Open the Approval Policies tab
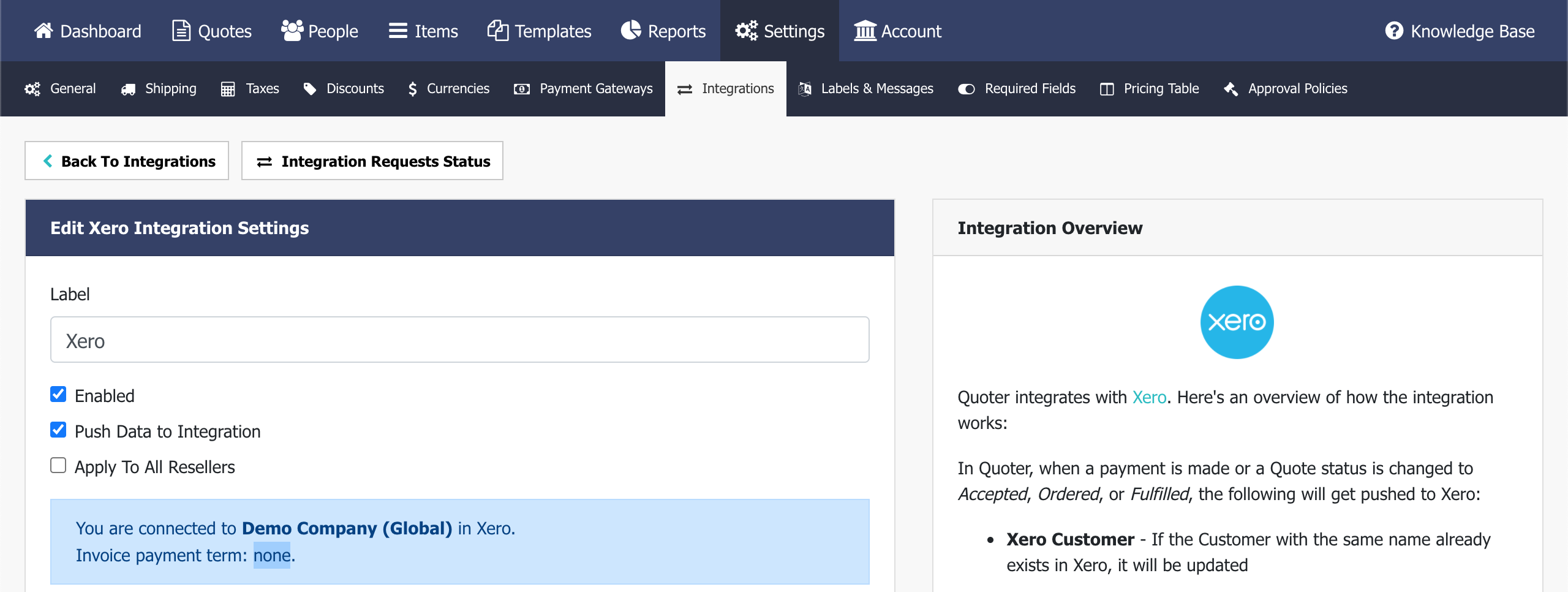This screenshot has width=1568, height=592. pos(1286,89)
